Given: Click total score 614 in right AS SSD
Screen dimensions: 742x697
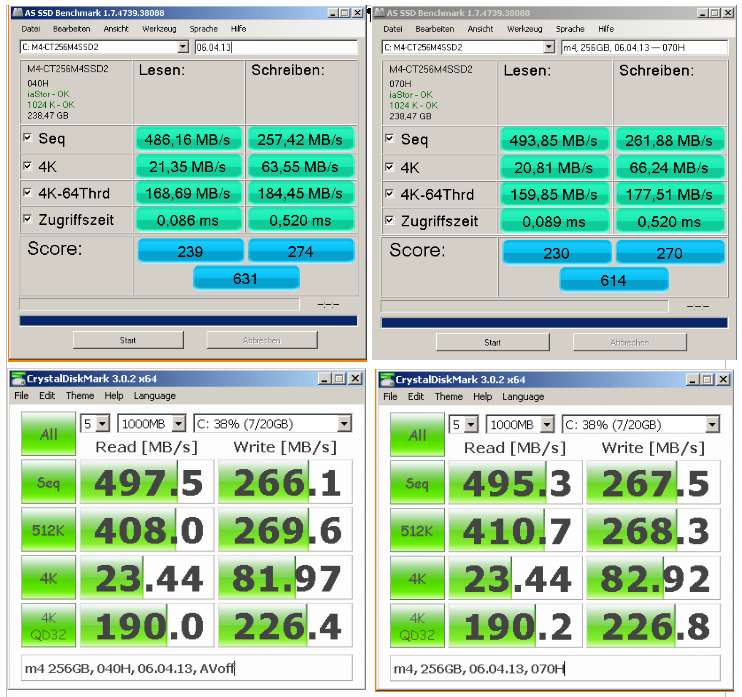Looking at the screenshot, I should [614, 280].
